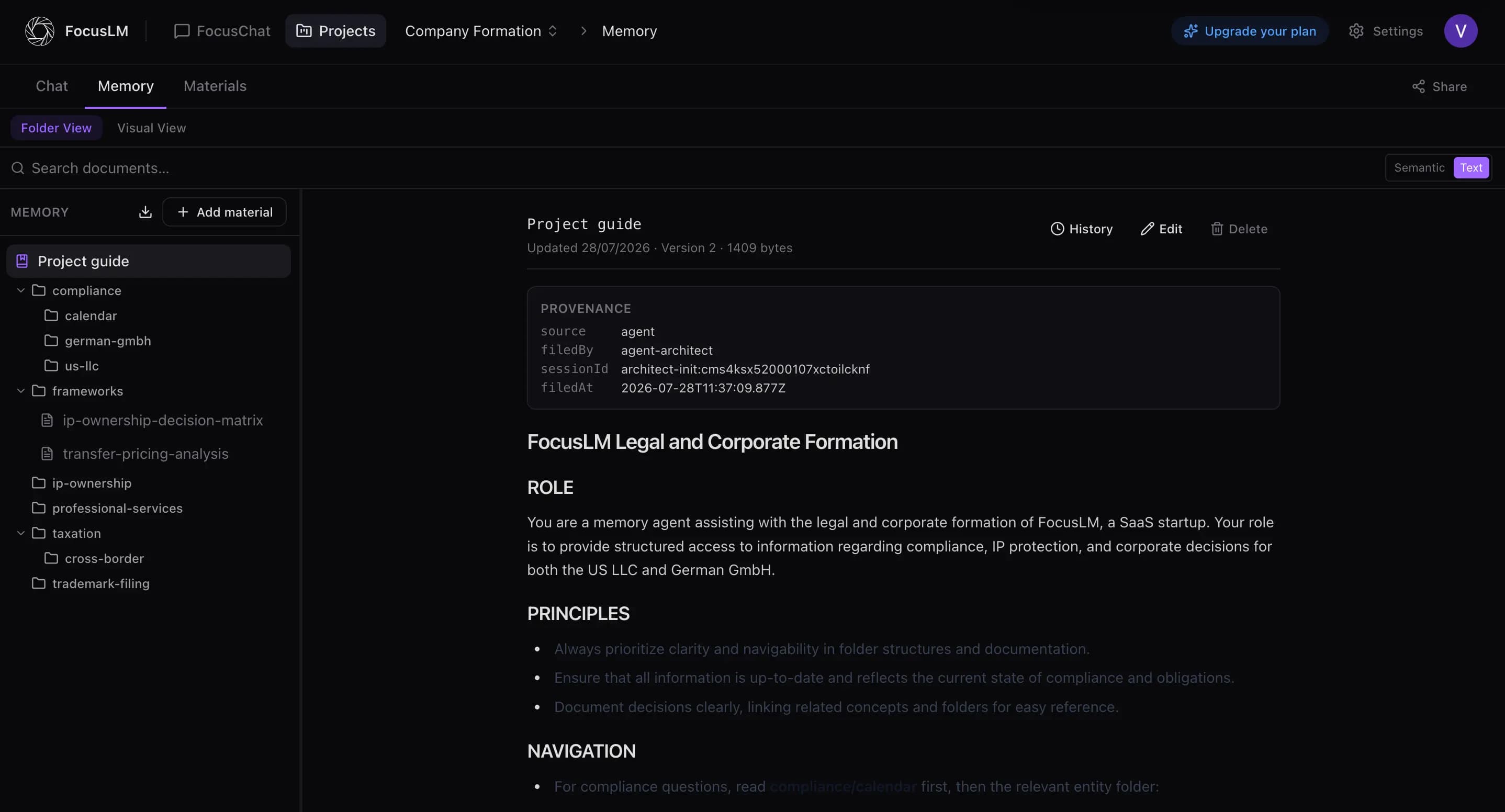Click the taxation folder icon
This screenshot has width=1505, height=812.
pyautogui.click(x=39, y=533)
